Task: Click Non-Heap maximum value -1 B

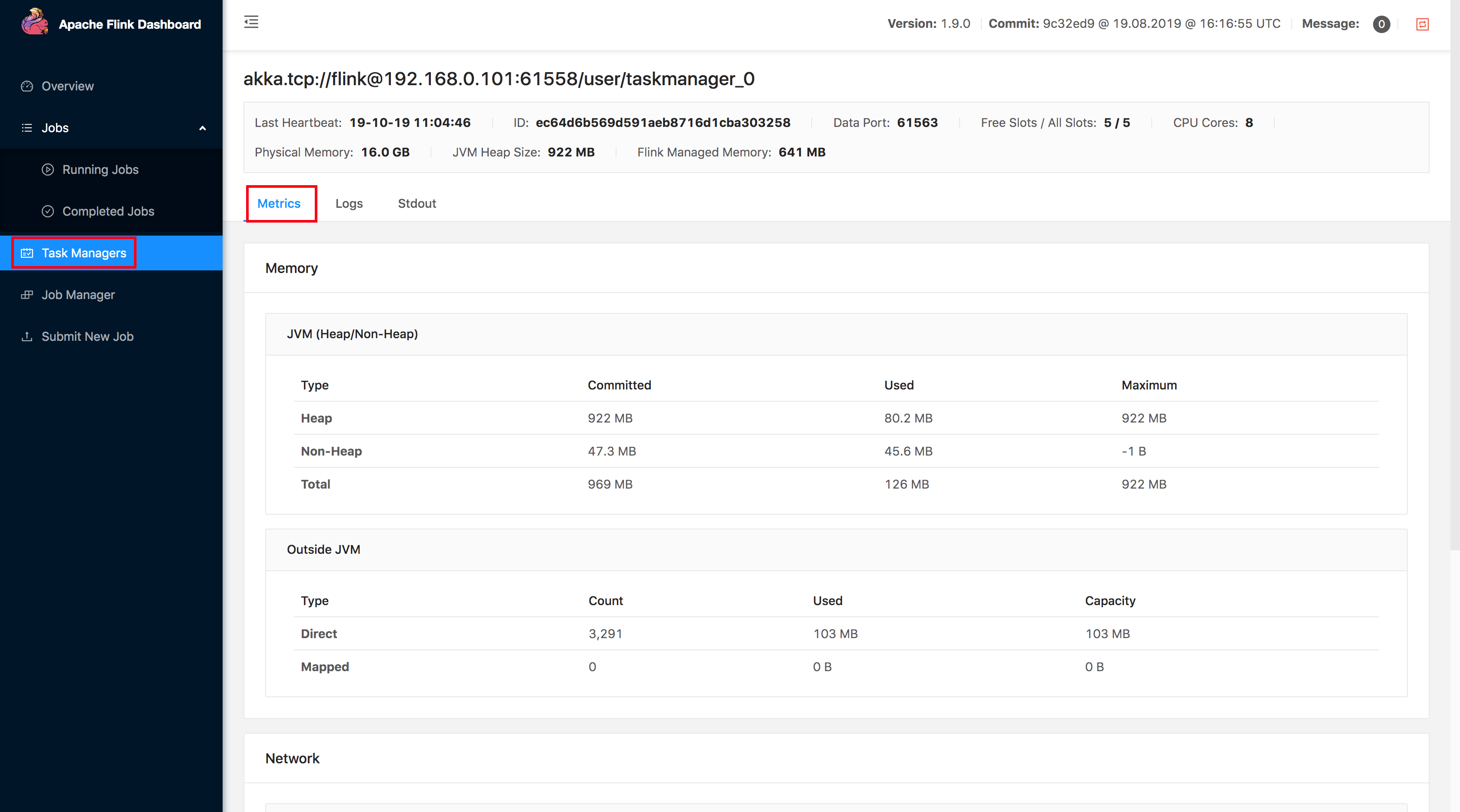Action: point(1134,451)
